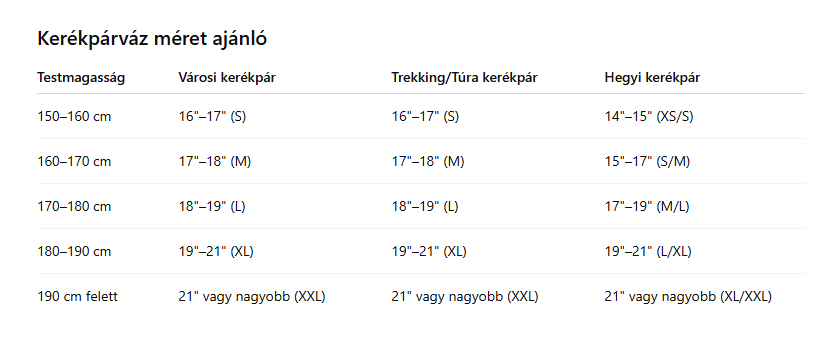Click the 190 cm felett row label

click(78, 297)
